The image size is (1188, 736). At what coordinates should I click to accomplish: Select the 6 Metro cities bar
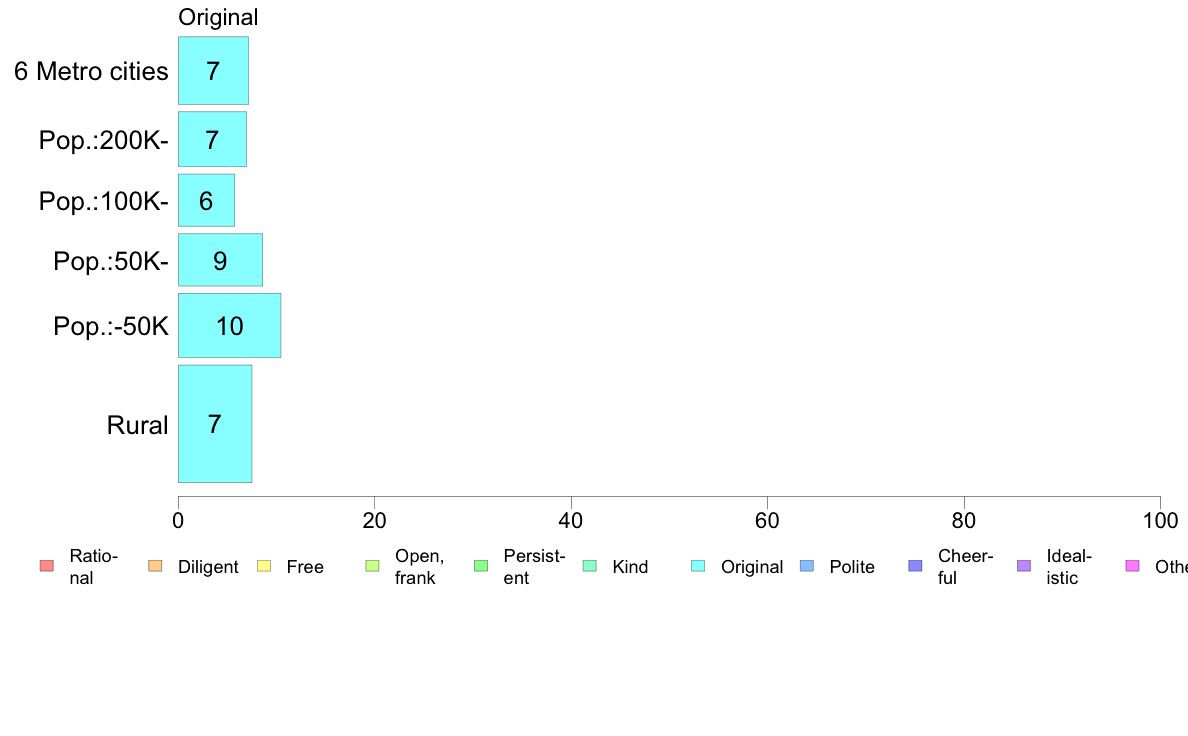[x=214, y=70]
